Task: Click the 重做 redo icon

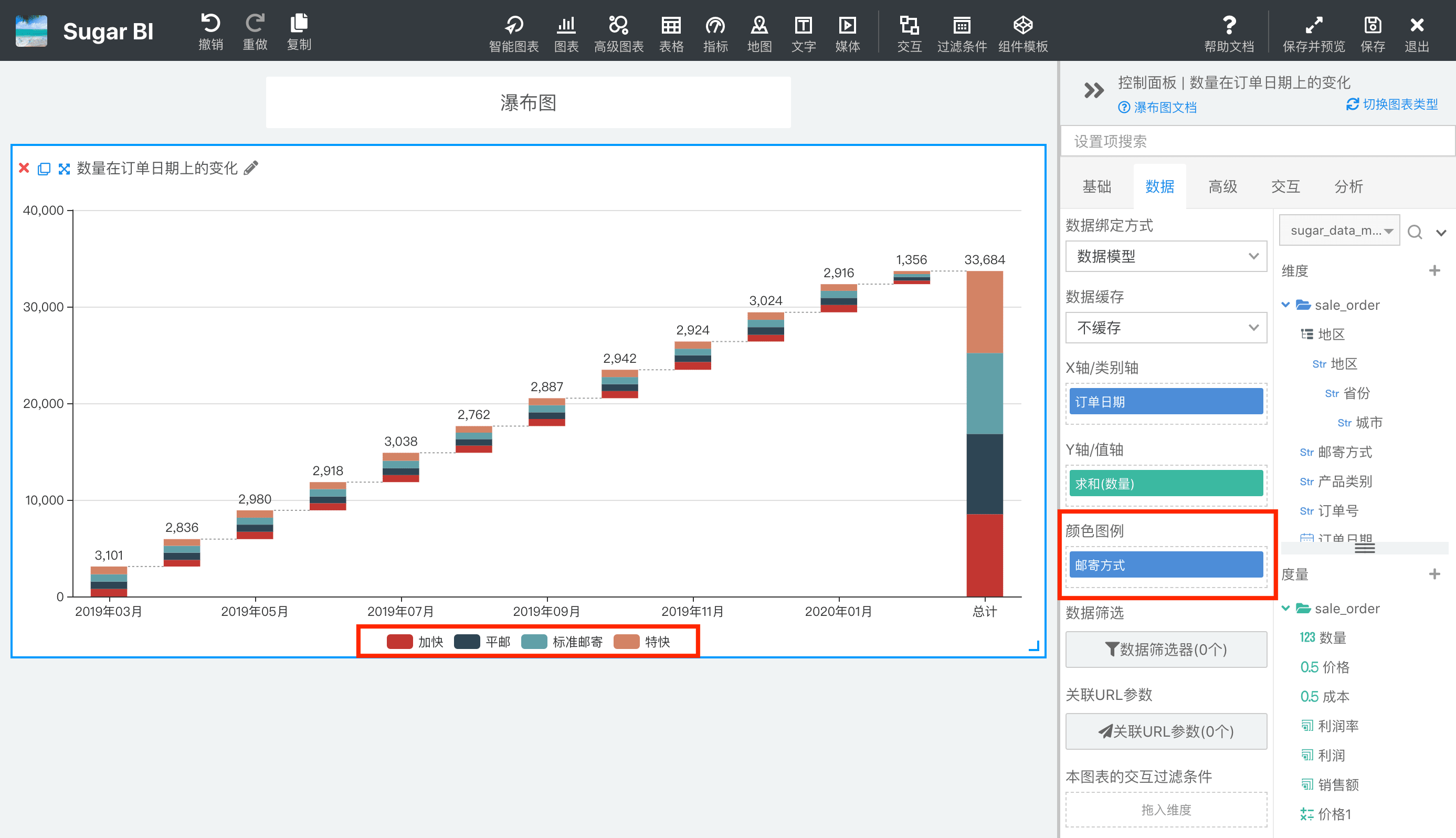Action: pyautogui.click(x=255, y=24)
